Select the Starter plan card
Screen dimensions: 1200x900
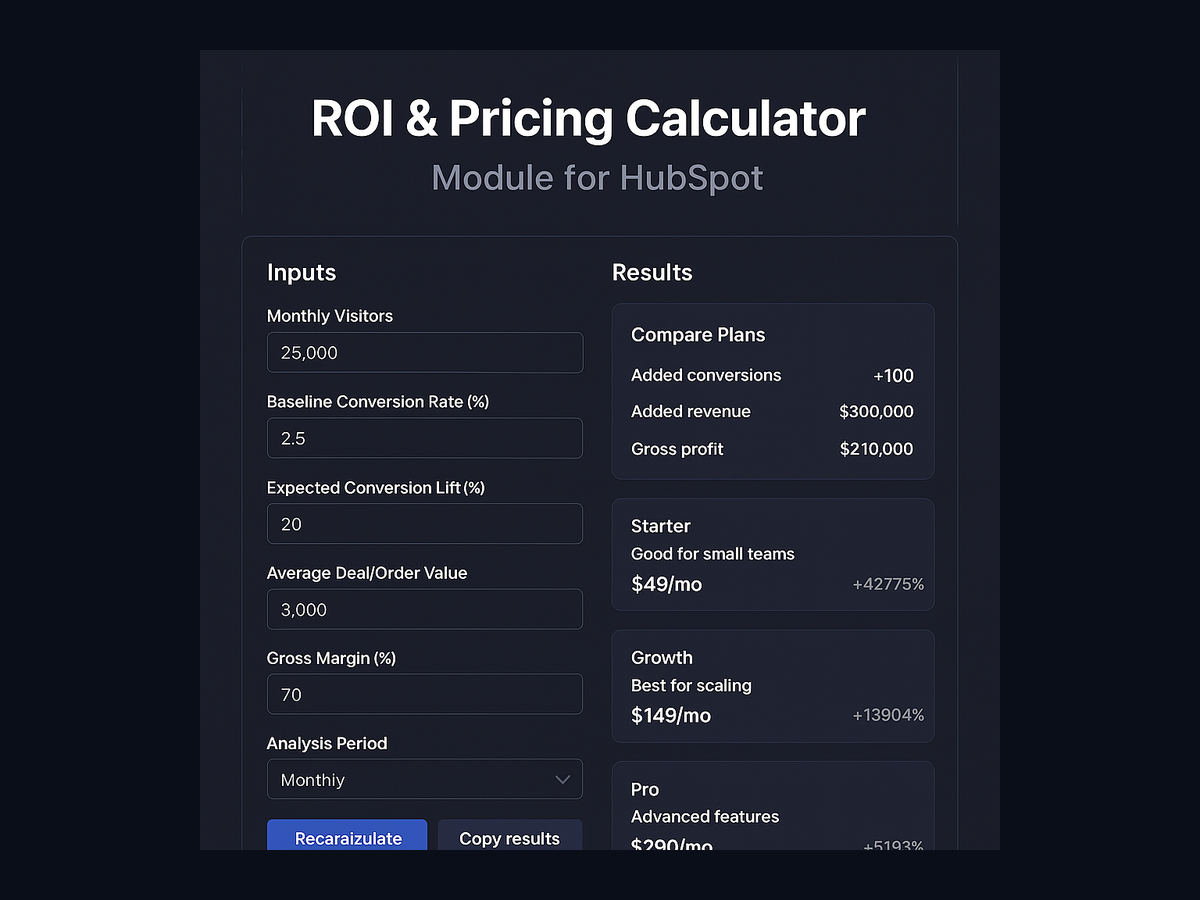pyautogui.click(x=772, y=554)
